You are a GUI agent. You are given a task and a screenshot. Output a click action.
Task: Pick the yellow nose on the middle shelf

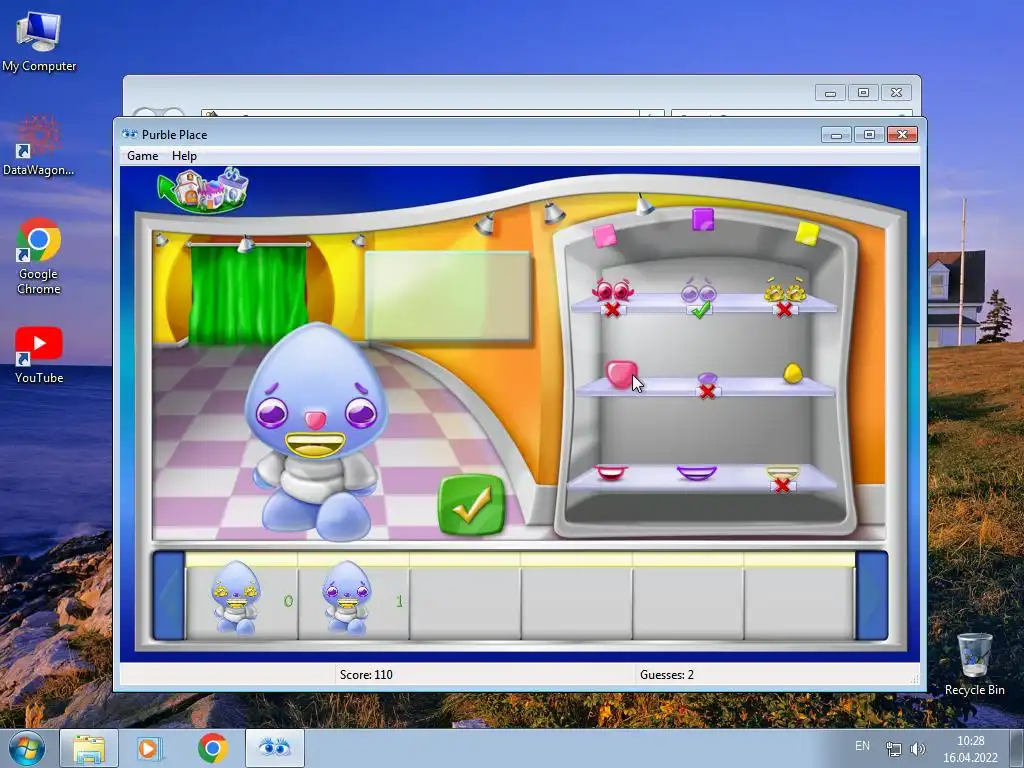(792, 373)
